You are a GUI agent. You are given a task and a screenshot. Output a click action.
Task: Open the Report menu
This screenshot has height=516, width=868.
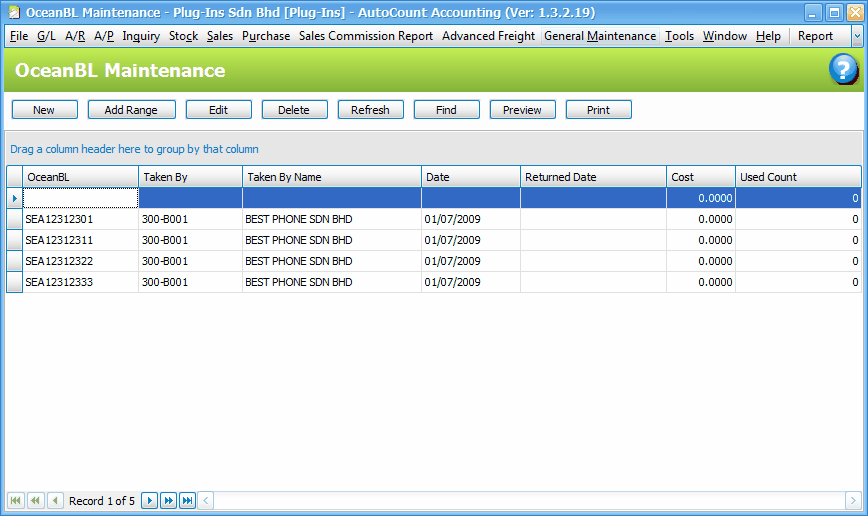click(x=815, y=36)
